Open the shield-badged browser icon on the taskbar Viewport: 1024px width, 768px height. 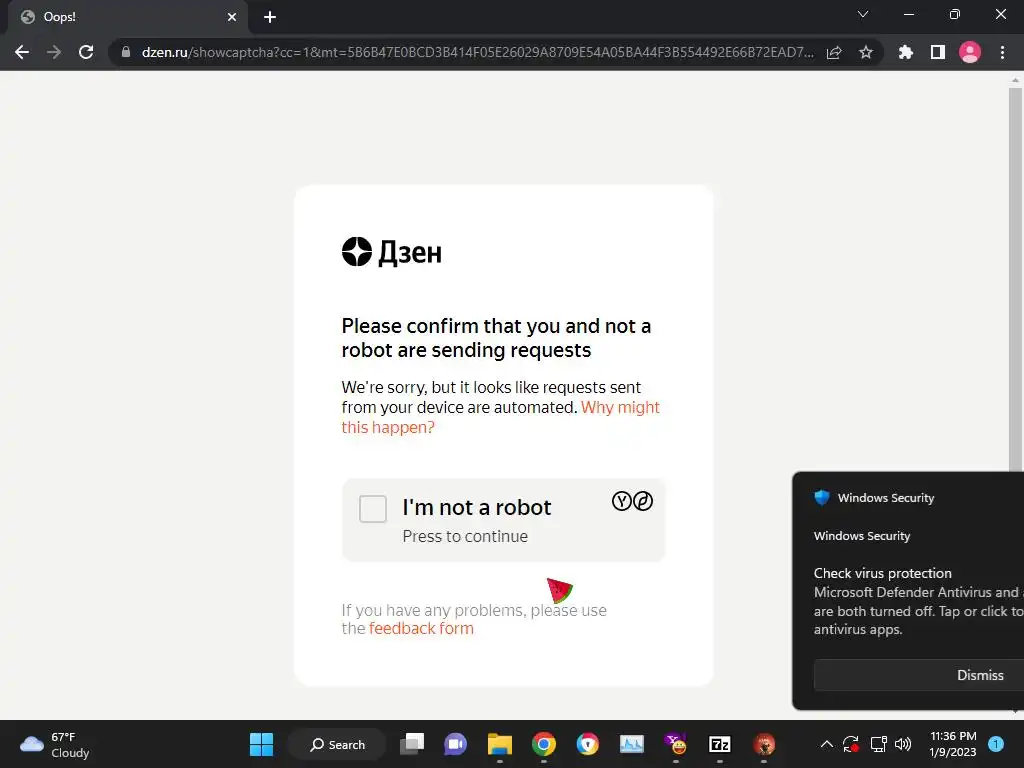click(588, 744)
